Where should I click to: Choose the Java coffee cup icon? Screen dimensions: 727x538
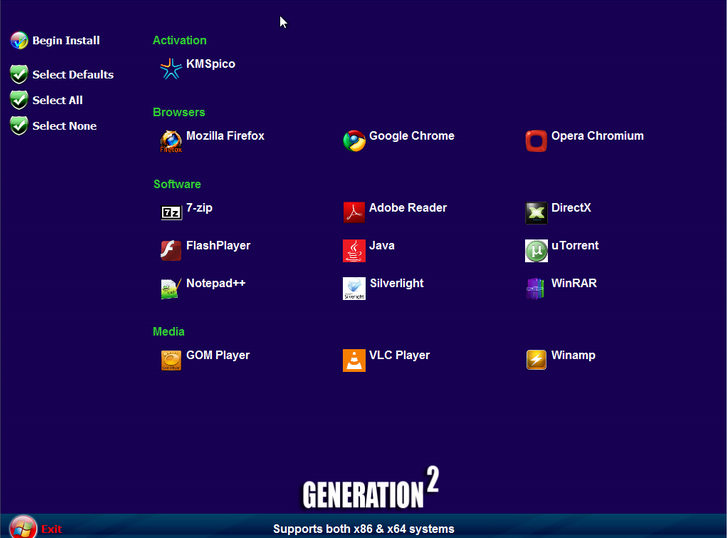click(354, 250)
